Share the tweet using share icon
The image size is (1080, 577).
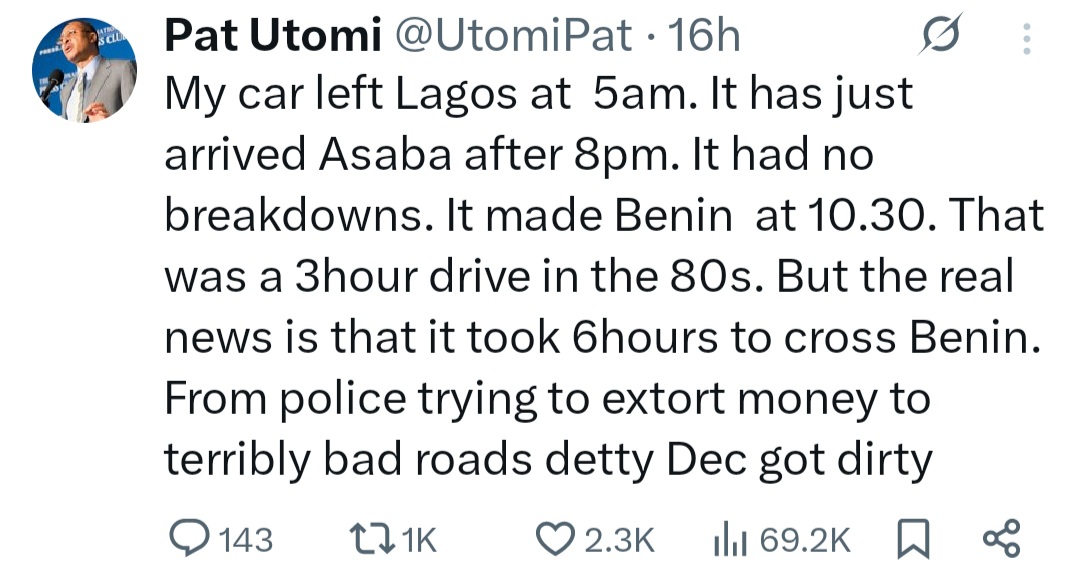click(x=1001, y=539)
